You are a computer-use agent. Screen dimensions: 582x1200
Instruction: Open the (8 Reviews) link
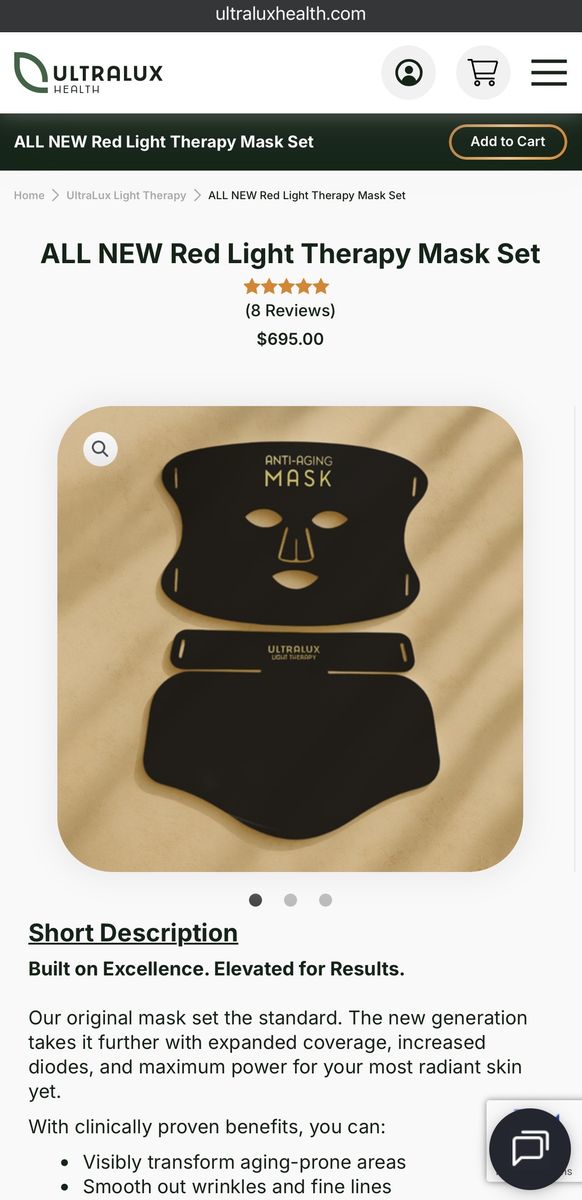(290, 311)
